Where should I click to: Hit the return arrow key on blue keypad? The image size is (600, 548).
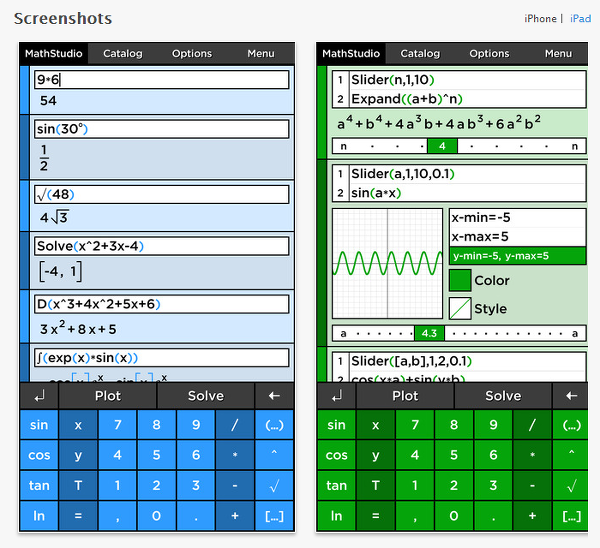(39, 396)
